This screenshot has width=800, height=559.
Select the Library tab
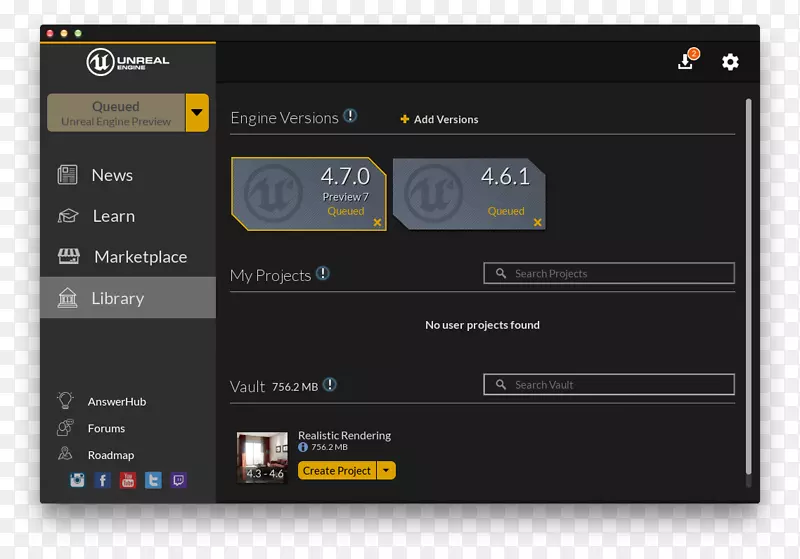point(128,298)
